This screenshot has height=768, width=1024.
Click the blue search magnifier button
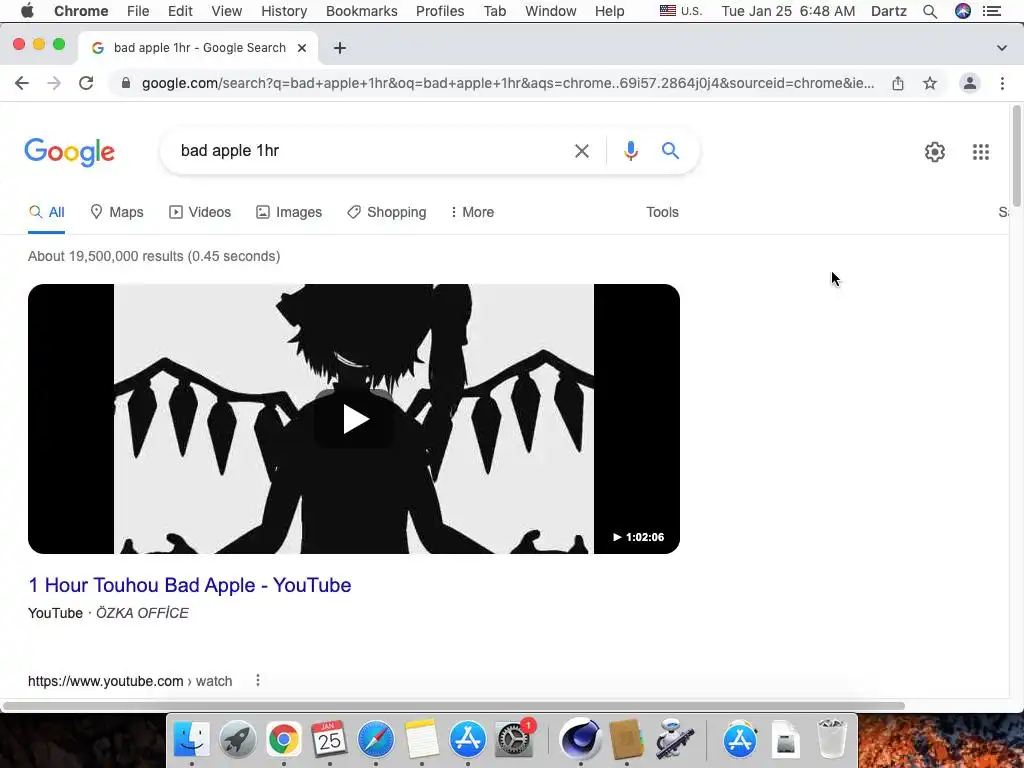[671, 151]
